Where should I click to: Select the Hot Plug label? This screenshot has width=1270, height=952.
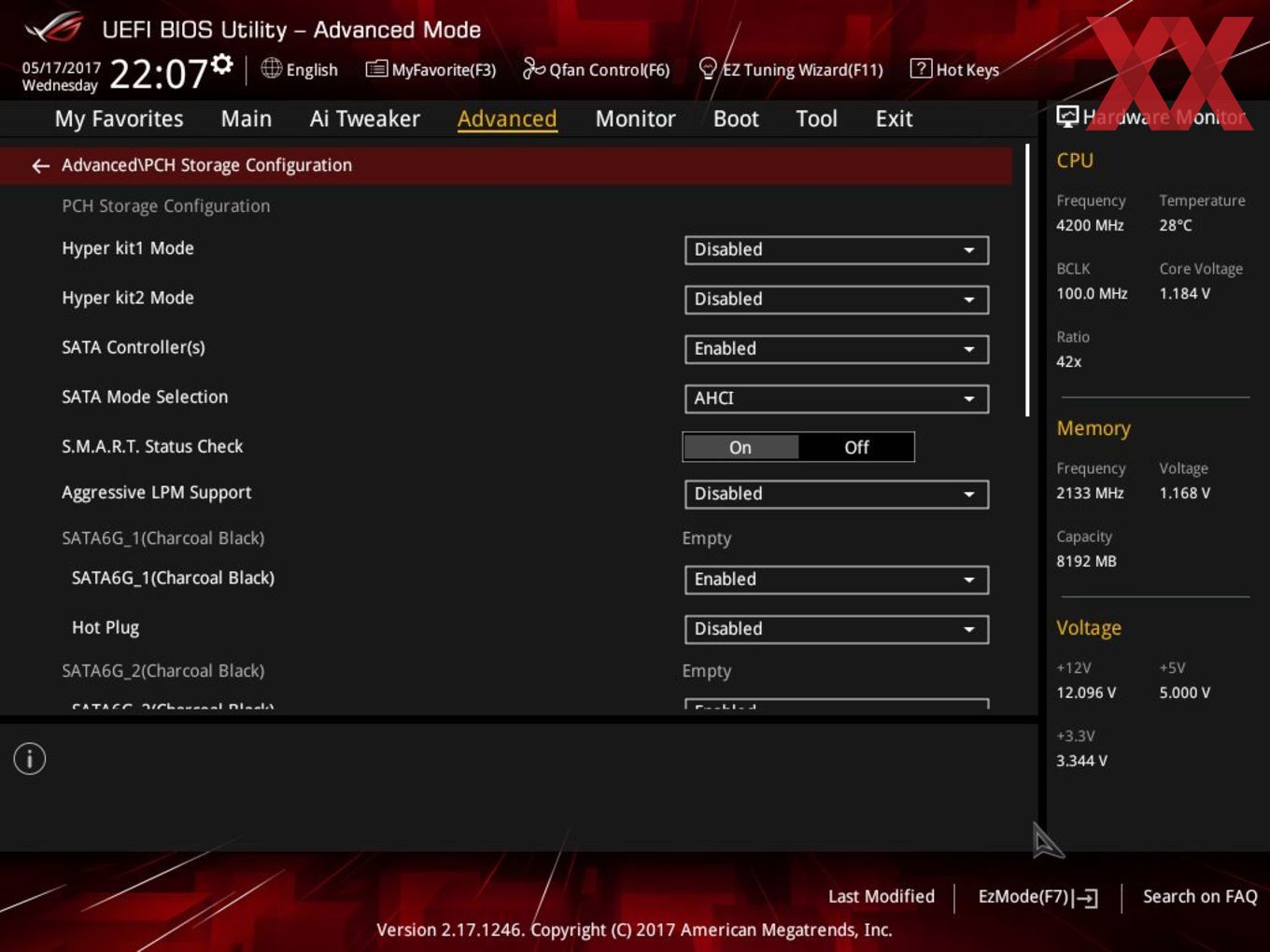[106, 627]
